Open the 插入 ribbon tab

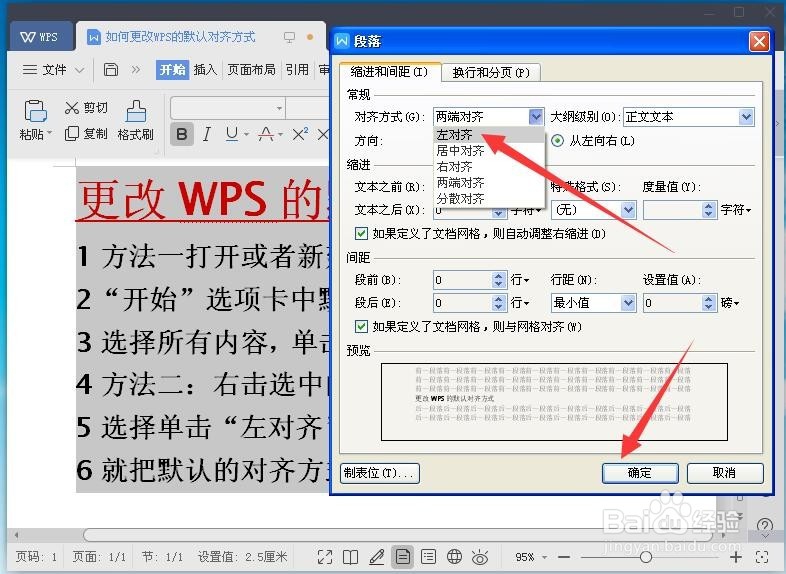(205, 70)
